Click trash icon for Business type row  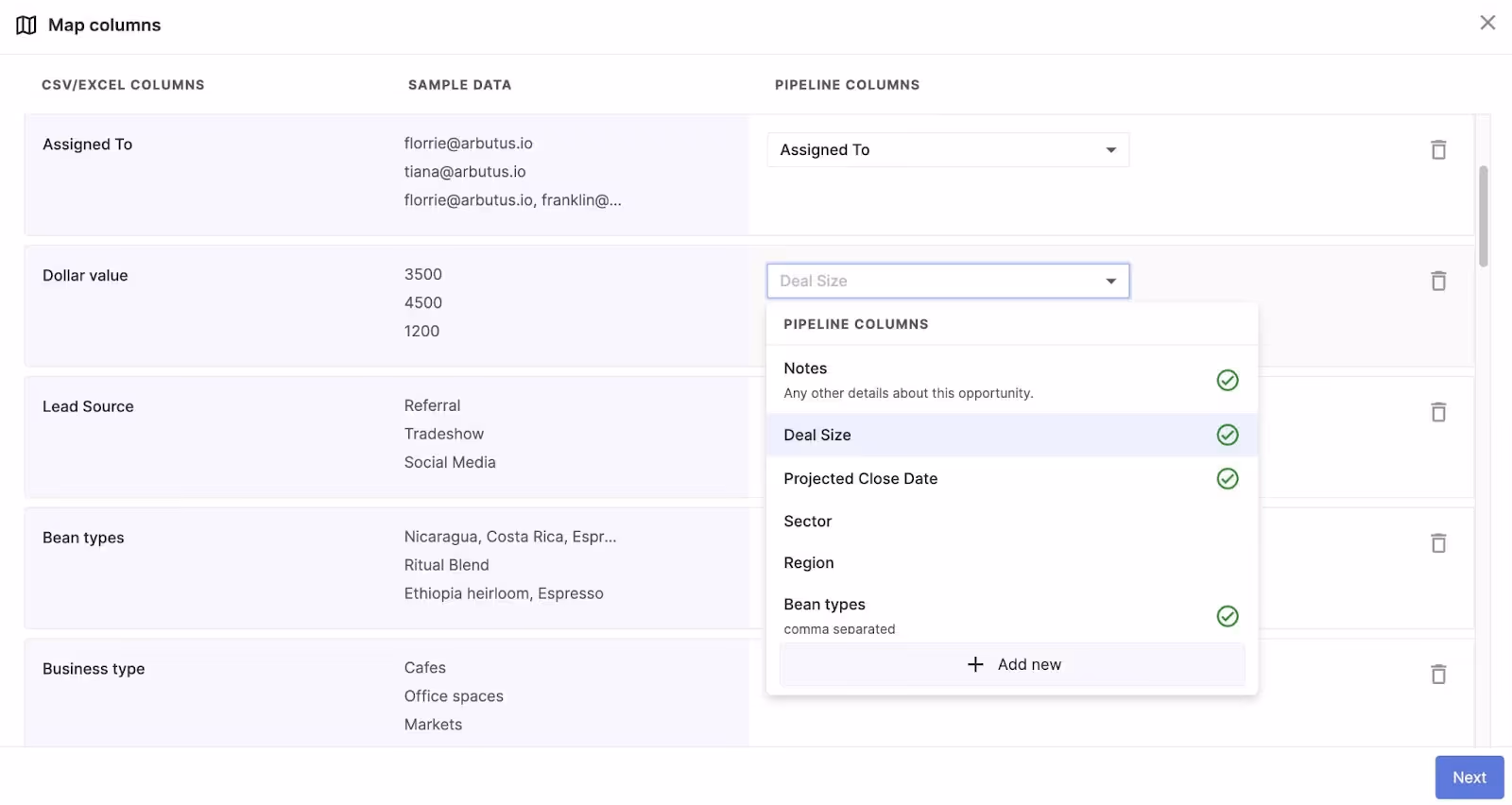pyautogui.click(x=1438, y=675)
